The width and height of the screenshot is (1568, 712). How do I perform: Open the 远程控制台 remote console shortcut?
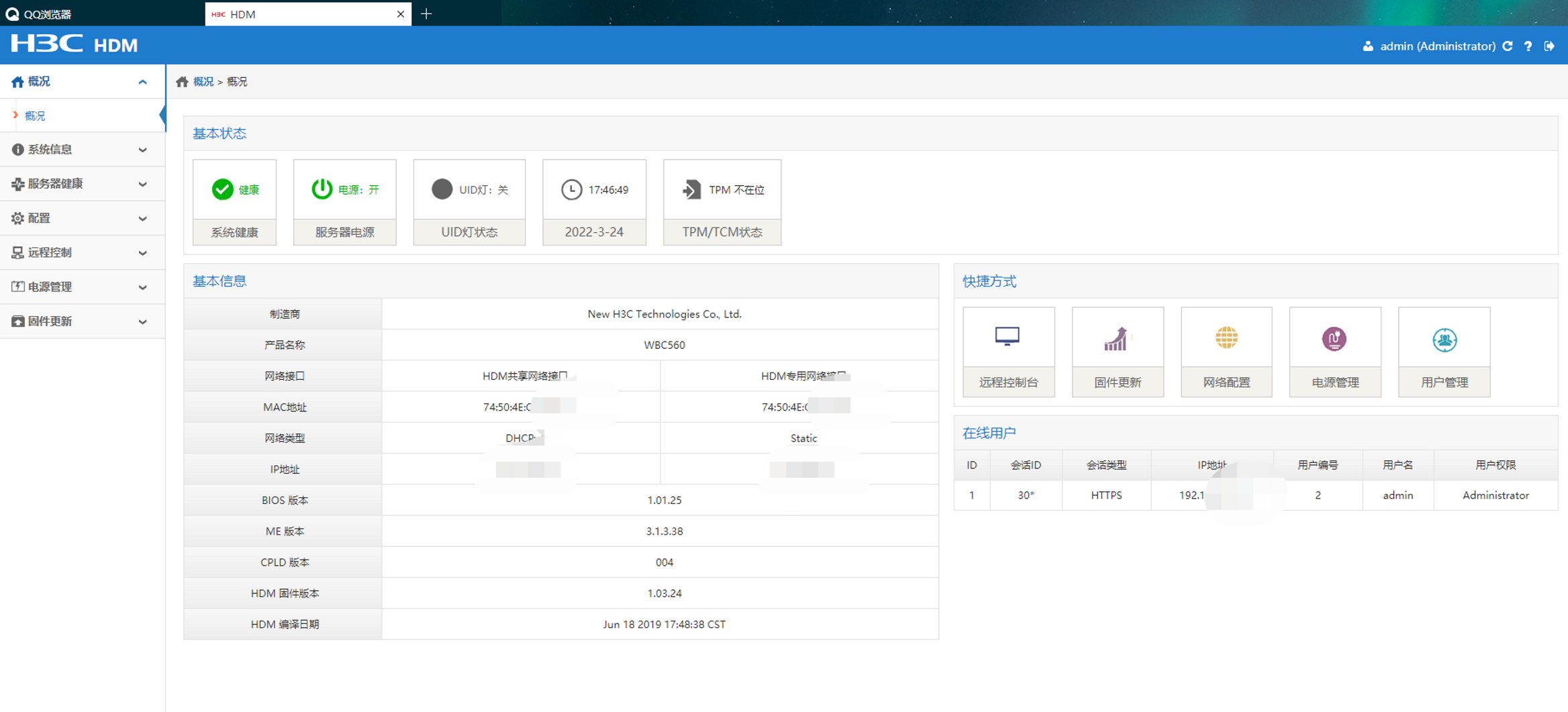pos(1008,352)
